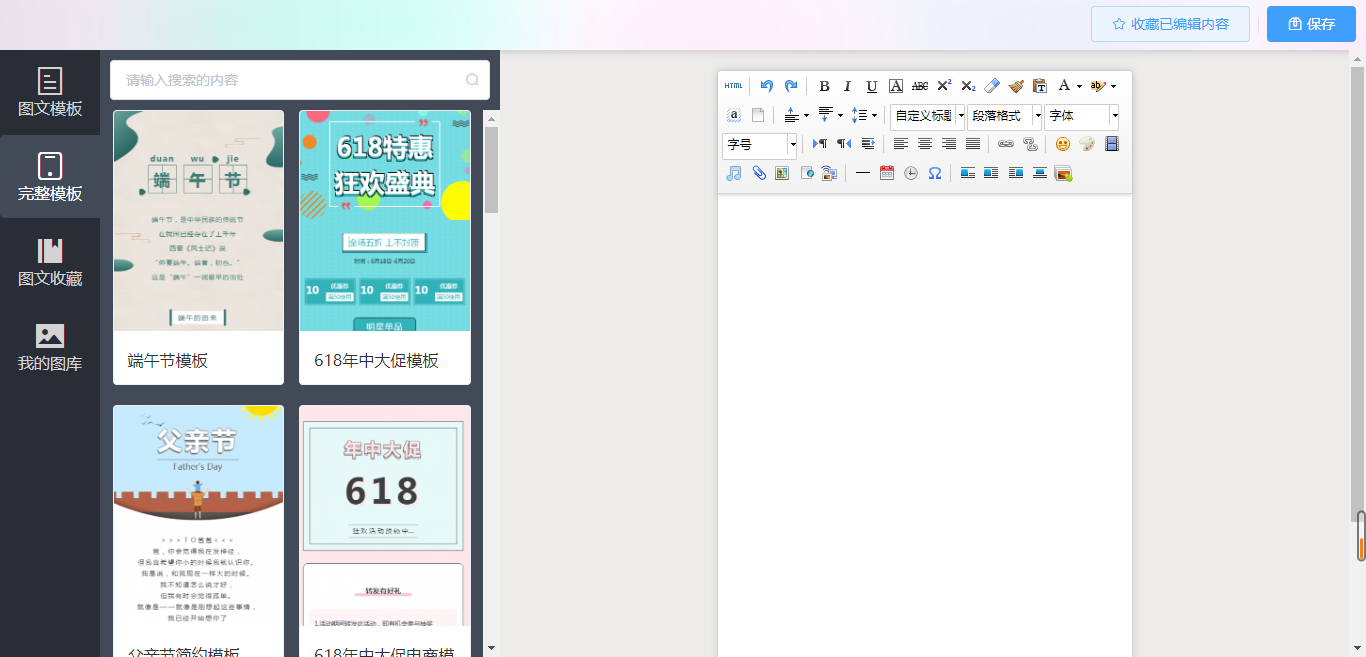This screenshot has width=1366, height=657.
Task: Insert music using the note icon
Action: pyautogui.click(x=734, y=173)
